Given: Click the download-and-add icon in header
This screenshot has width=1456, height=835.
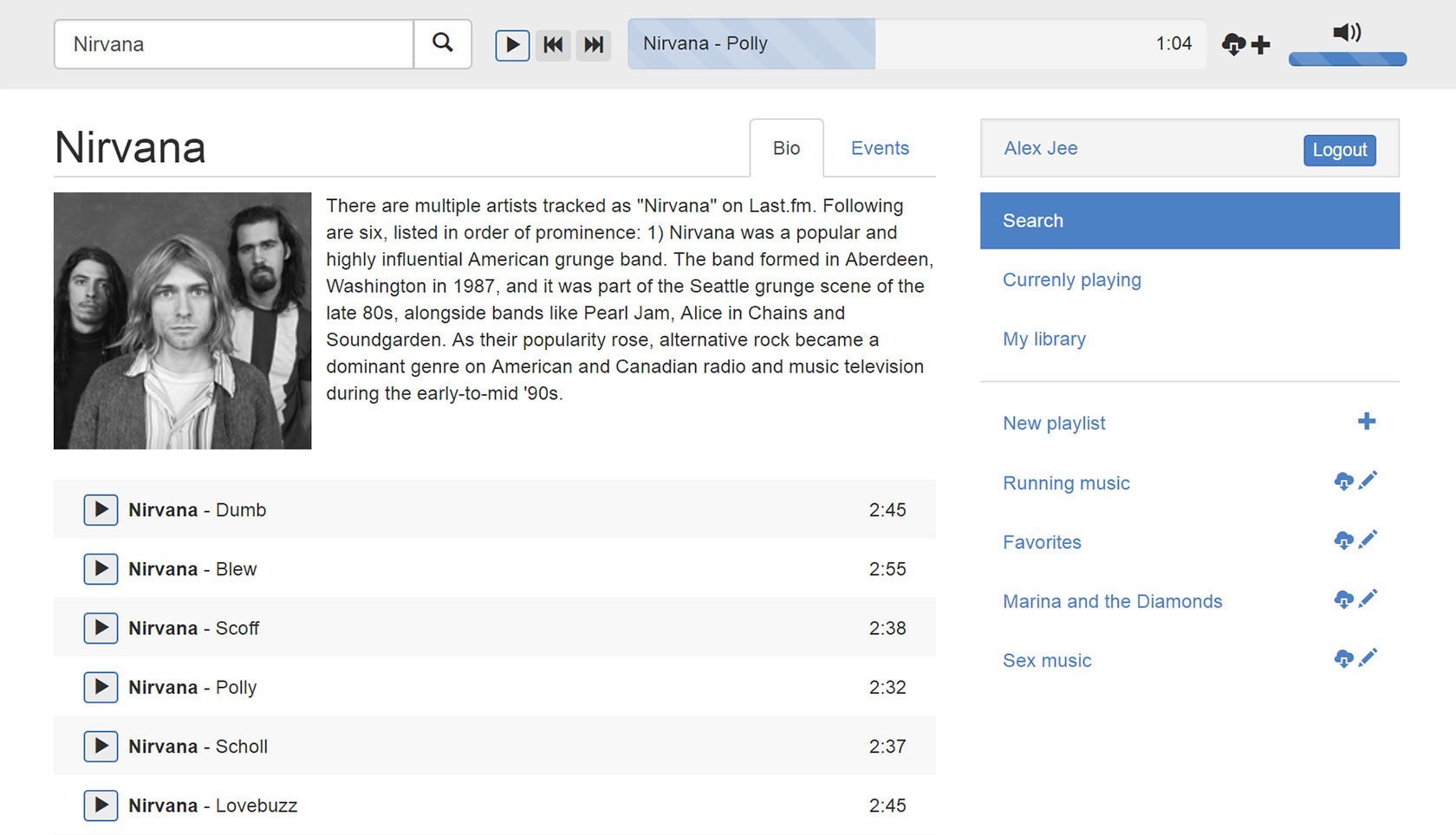Looking at the screenshot, I should pyautogui.click(x=1245, y=44).
